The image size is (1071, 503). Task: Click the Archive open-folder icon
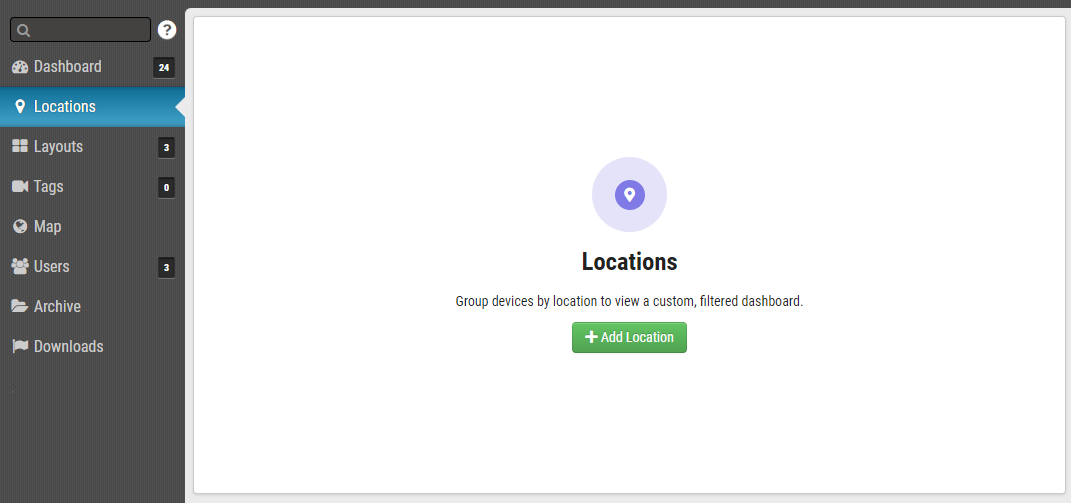20,307
